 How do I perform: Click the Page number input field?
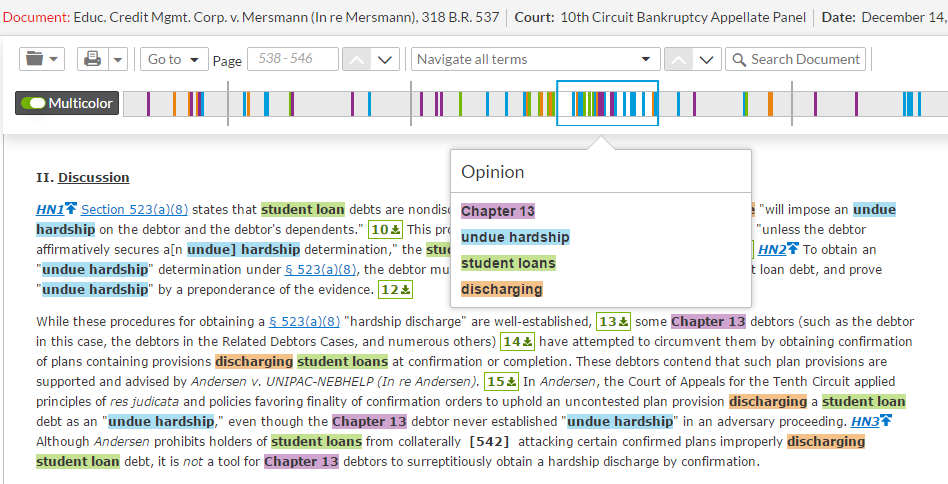pos(293,59)
